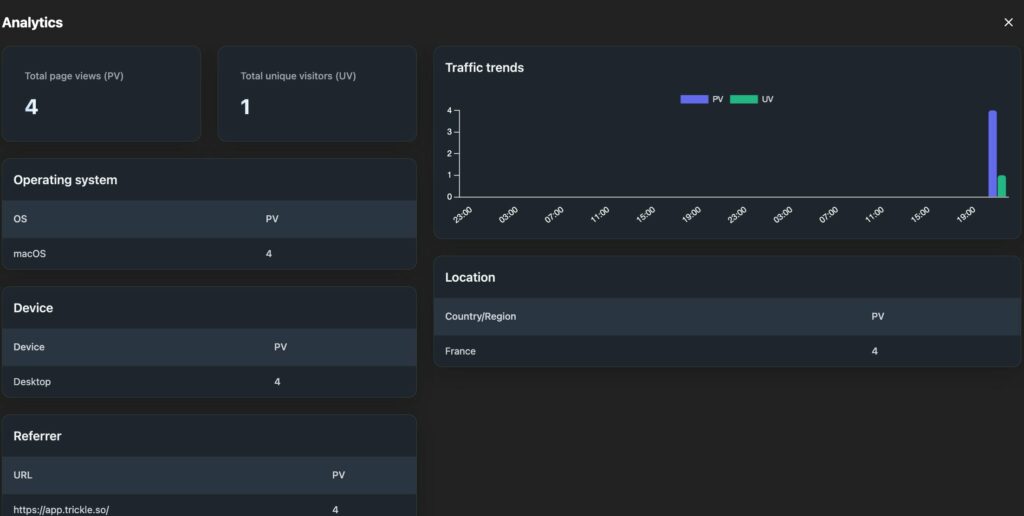The height and width of the screenshot is (516, 1024).
Task: Click the Country/Region column header
Action: tap(480, 316)
